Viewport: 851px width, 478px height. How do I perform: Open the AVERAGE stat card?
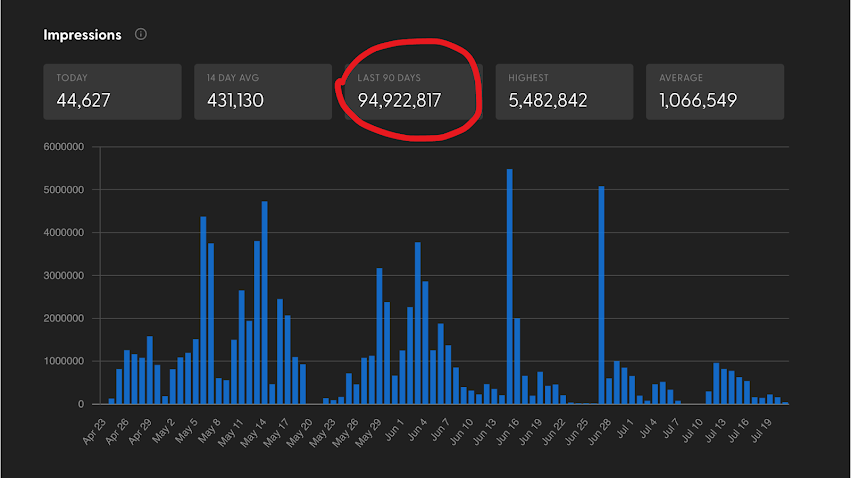point(715,91)
